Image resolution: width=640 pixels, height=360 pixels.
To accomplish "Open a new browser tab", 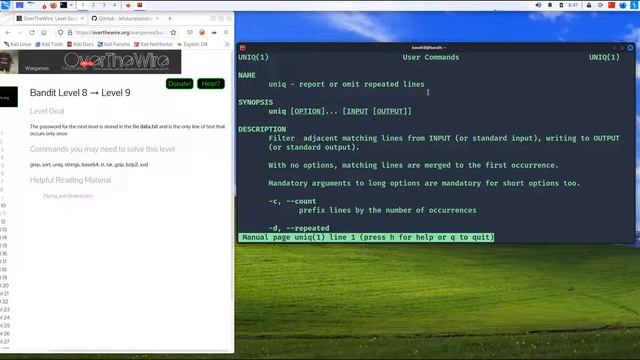I will tap(170, 18).
